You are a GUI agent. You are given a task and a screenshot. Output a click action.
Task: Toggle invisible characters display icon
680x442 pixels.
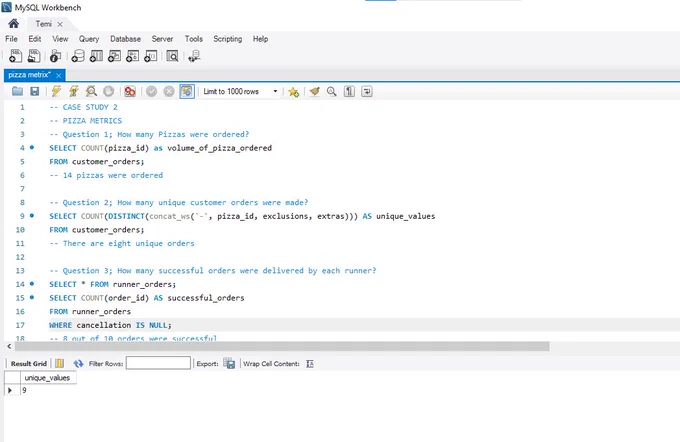pos(349,92)
